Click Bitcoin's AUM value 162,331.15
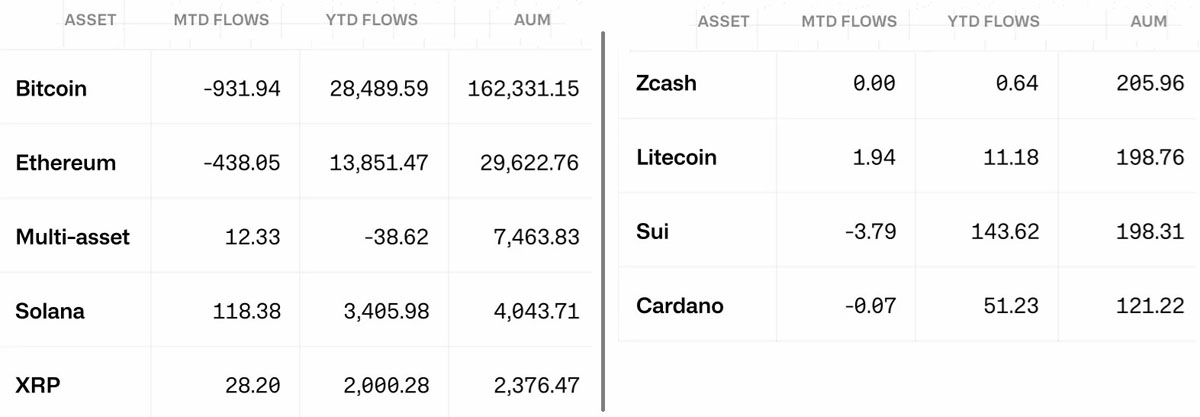 (x=523, y=89)
